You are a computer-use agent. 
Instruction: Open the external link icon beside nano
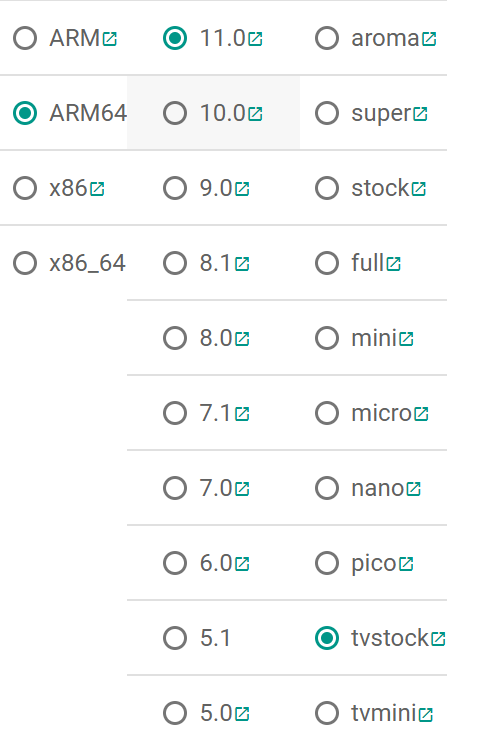click(x=414, y=489)
